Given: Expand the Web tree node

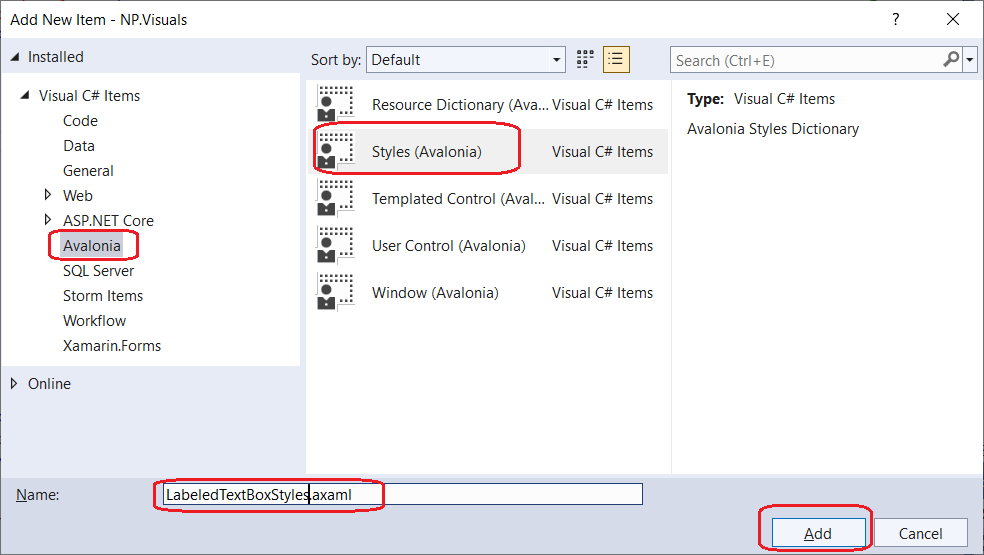Looking at the screenshot, I should coord(48,195).
